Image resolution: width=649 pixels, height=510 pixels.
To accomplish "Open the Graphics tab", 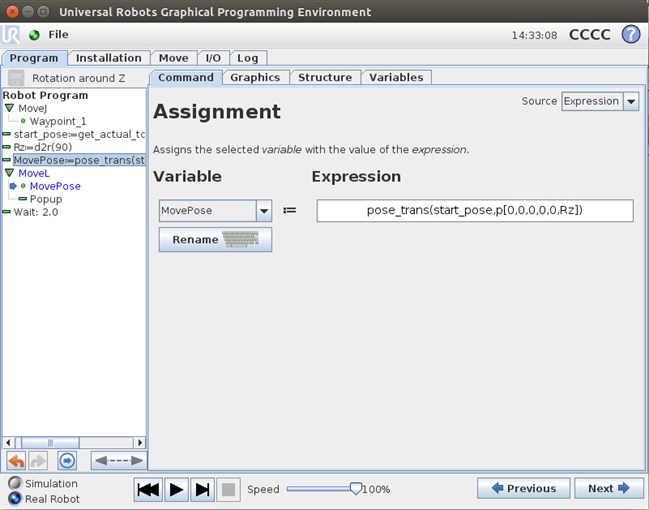I will [255, 77].
